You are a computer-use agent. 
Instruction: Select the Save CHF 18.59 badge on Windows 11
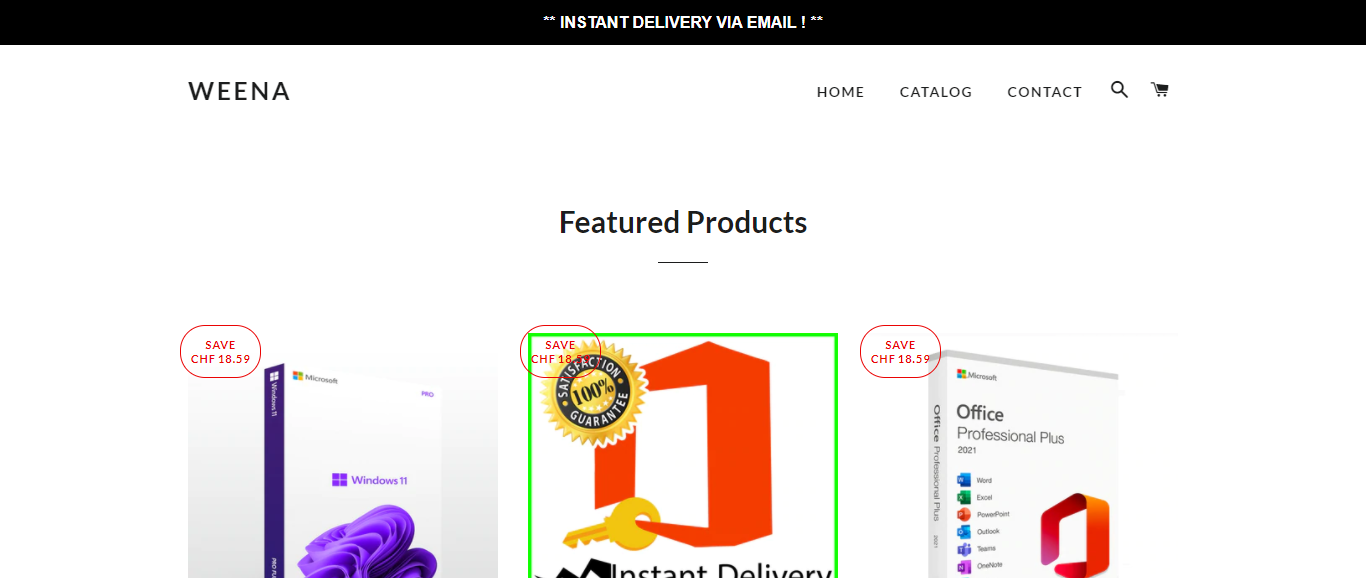point(220,352)
